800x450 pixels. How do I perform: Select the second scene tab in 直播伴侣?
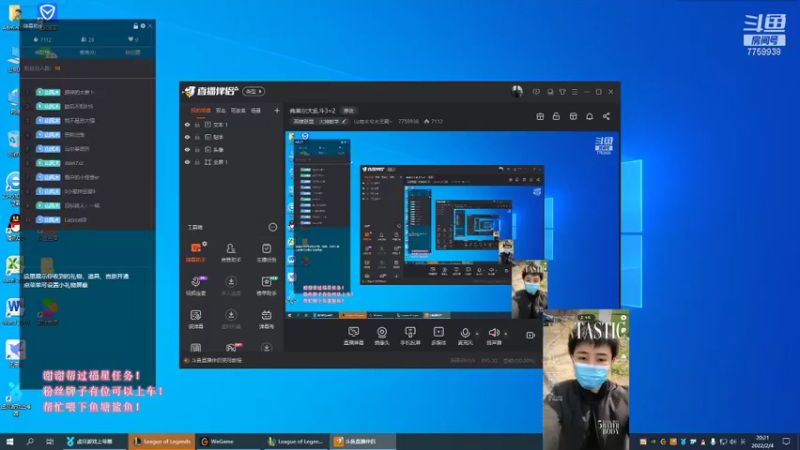coord(220,110)
